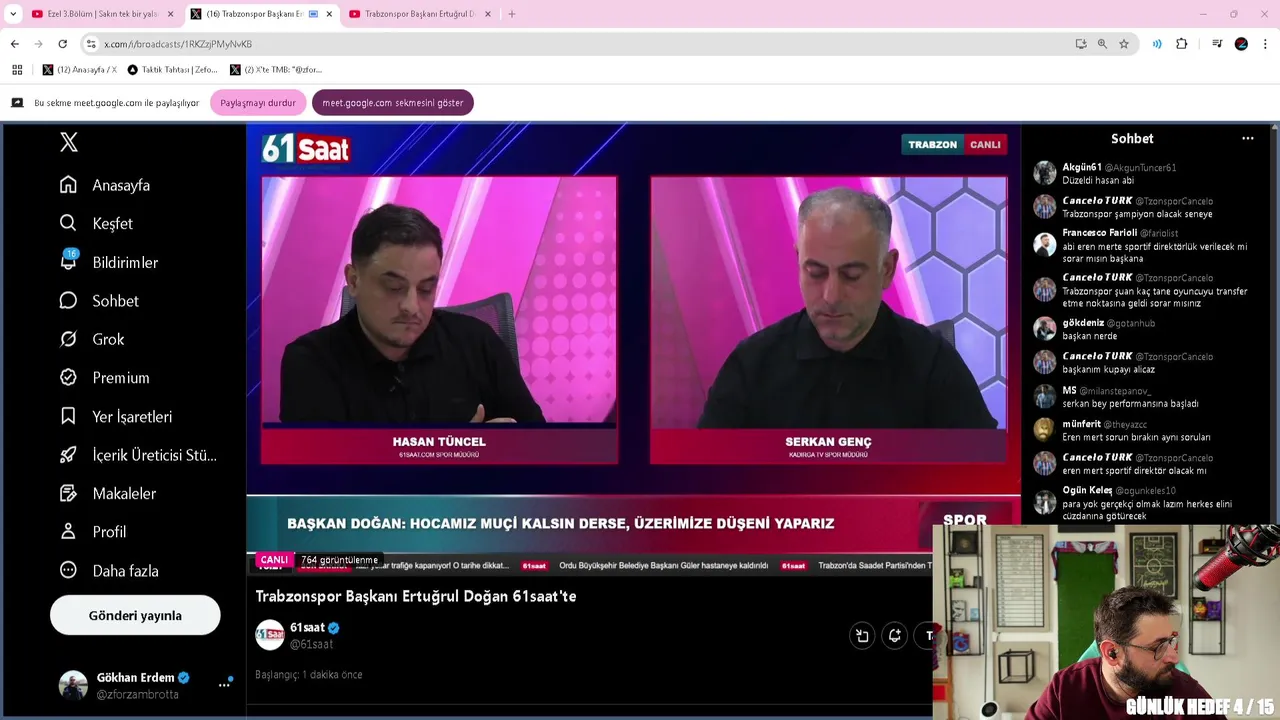Click the Gönderi yayınla button
Screen dimensions: 1280x720
135,615
